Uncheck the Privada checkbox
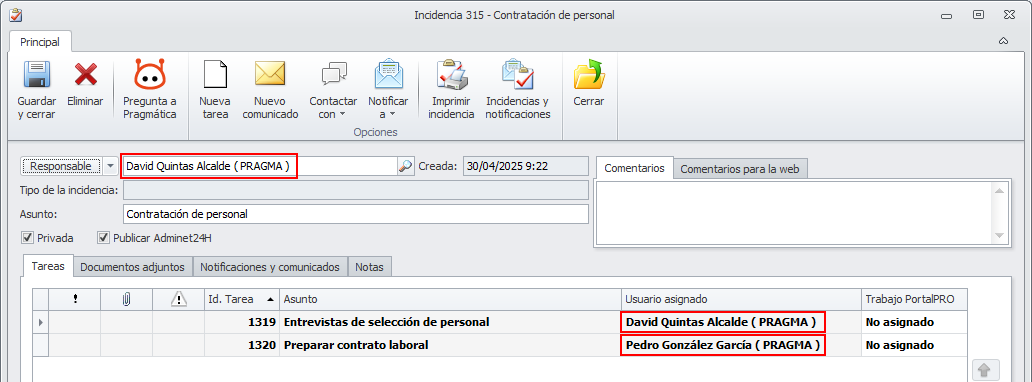Image resolution: width=1032 pixels, height=382 pixels. [27, 238]
